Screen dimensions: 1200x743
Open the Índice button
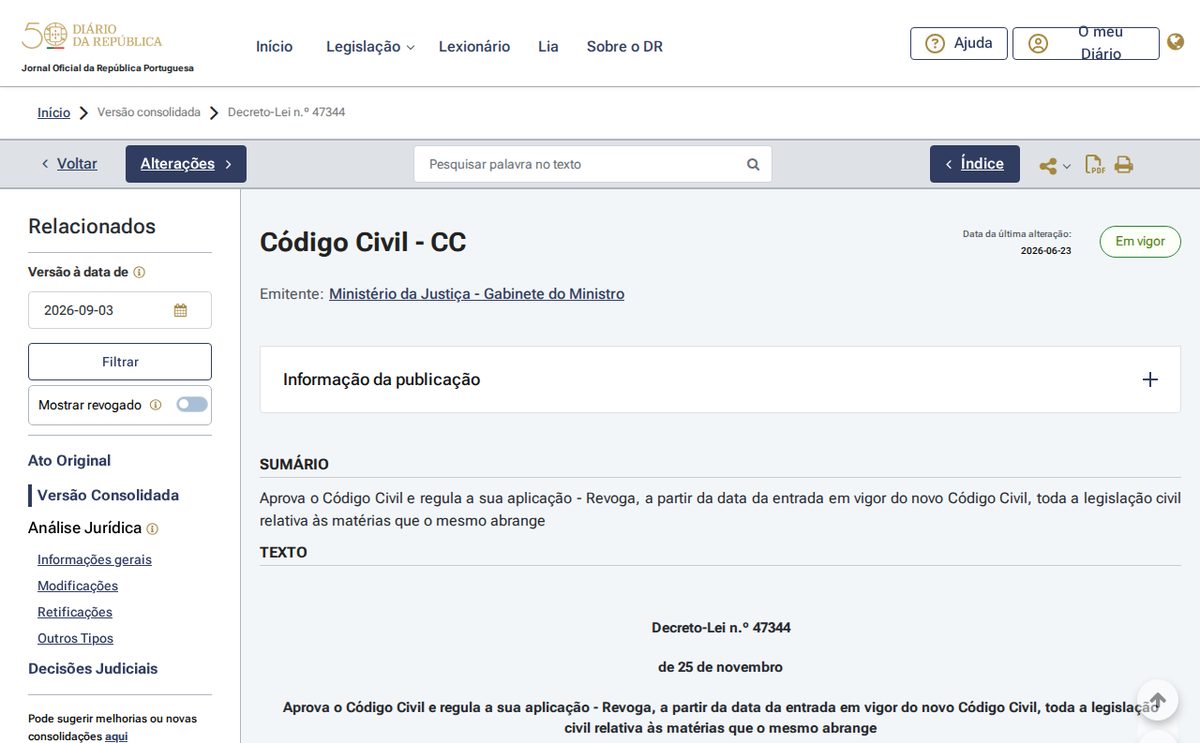click(975, 164)
